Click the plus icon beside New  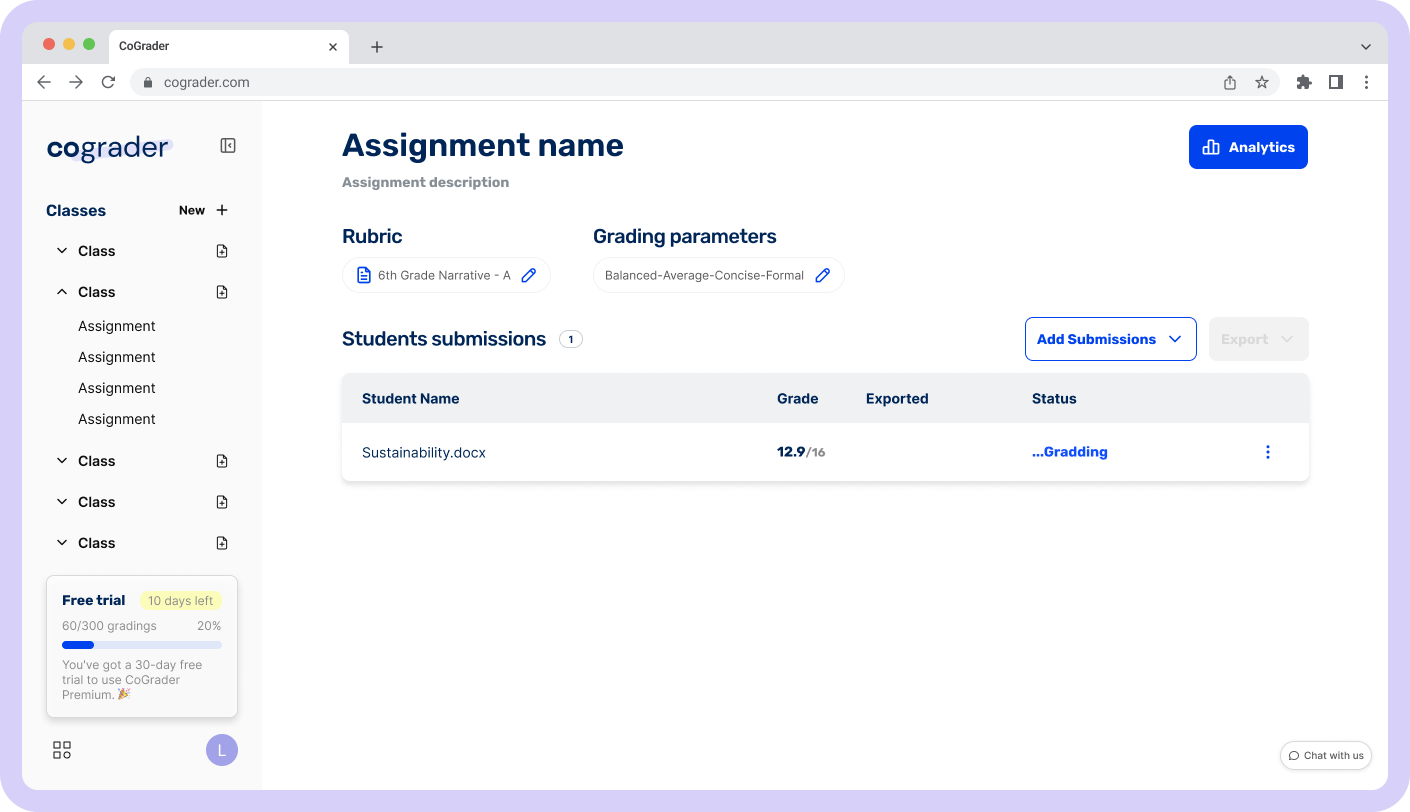222,210
